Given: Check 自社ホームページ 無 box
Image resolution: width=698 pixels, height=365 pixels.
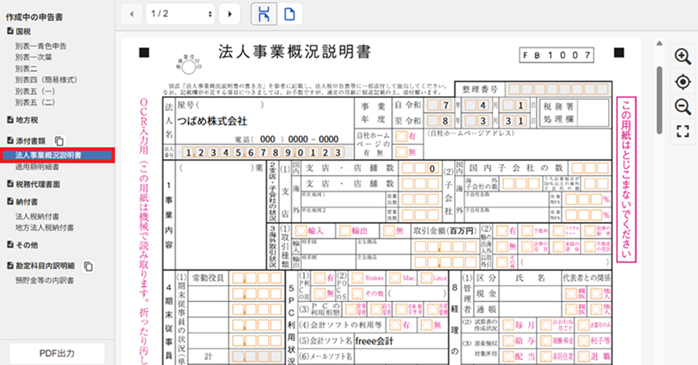Looking at the screenshot, I should tap(401, 152).
